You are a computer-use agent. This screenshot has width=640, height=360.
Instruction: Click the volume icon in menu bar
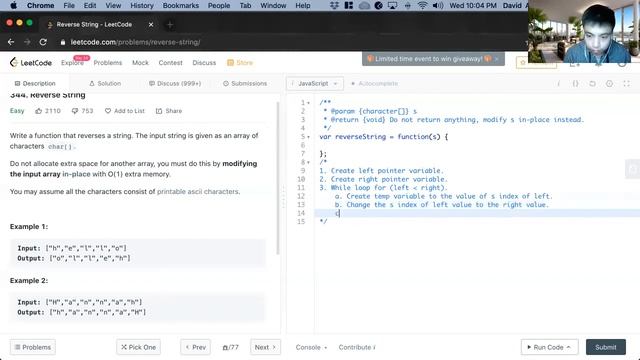[438, 5]
